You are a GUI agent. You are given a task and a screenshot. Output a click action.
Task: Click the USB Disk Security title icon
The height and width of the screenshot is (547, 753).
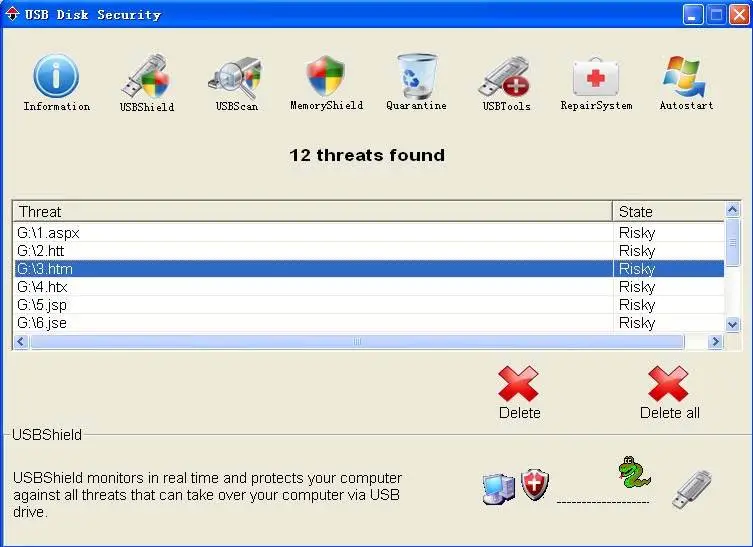coord(12,14)
